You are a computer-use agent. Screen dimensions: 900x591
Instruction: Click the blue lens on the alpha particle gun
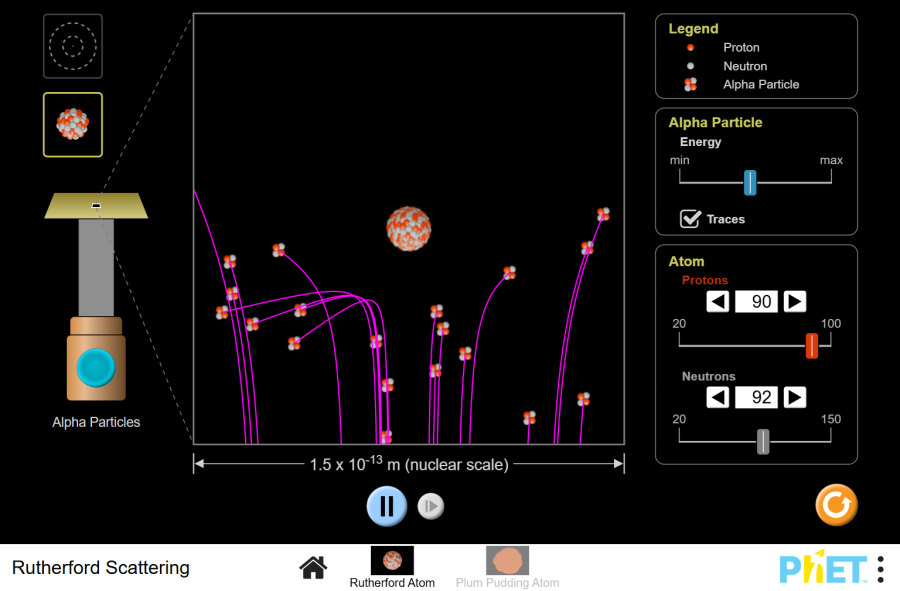click(x=95, y=367)
